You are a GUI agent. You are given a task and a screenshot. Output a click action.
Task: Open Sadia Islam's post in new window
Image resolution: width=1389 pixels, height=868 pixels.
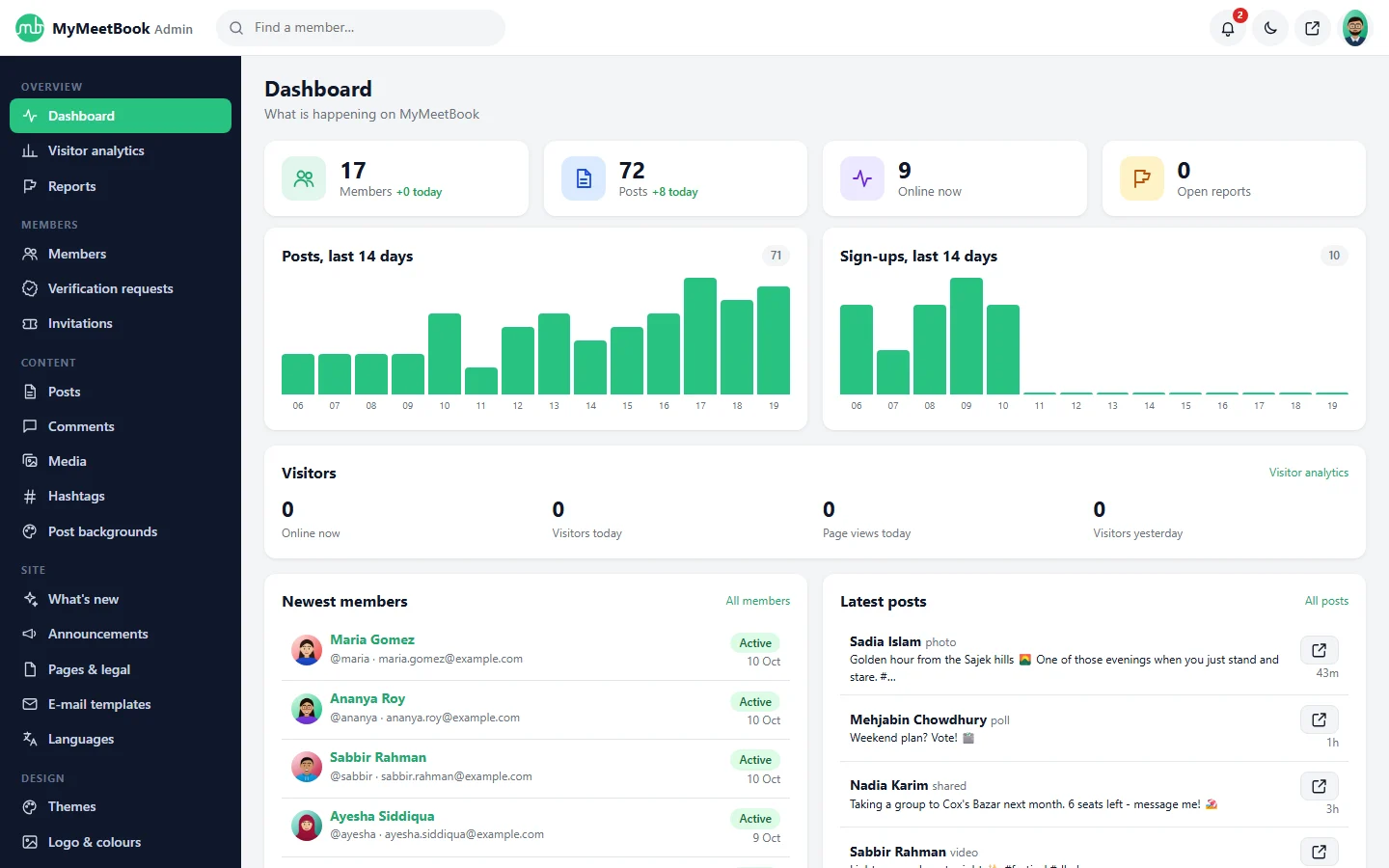tap(1319, 650)
